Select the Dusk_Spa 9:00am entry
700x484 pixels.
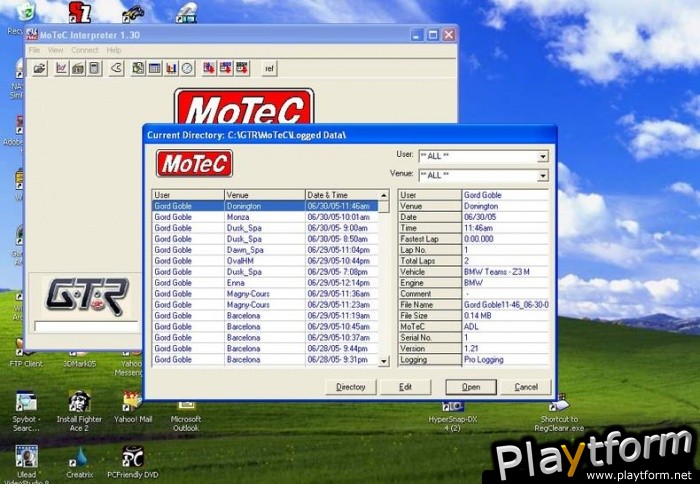click(265, 228)
